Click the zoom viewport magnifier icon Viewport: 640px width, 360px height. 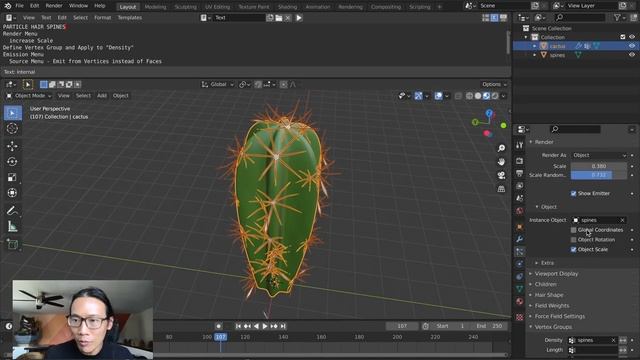tap(501, 148)
